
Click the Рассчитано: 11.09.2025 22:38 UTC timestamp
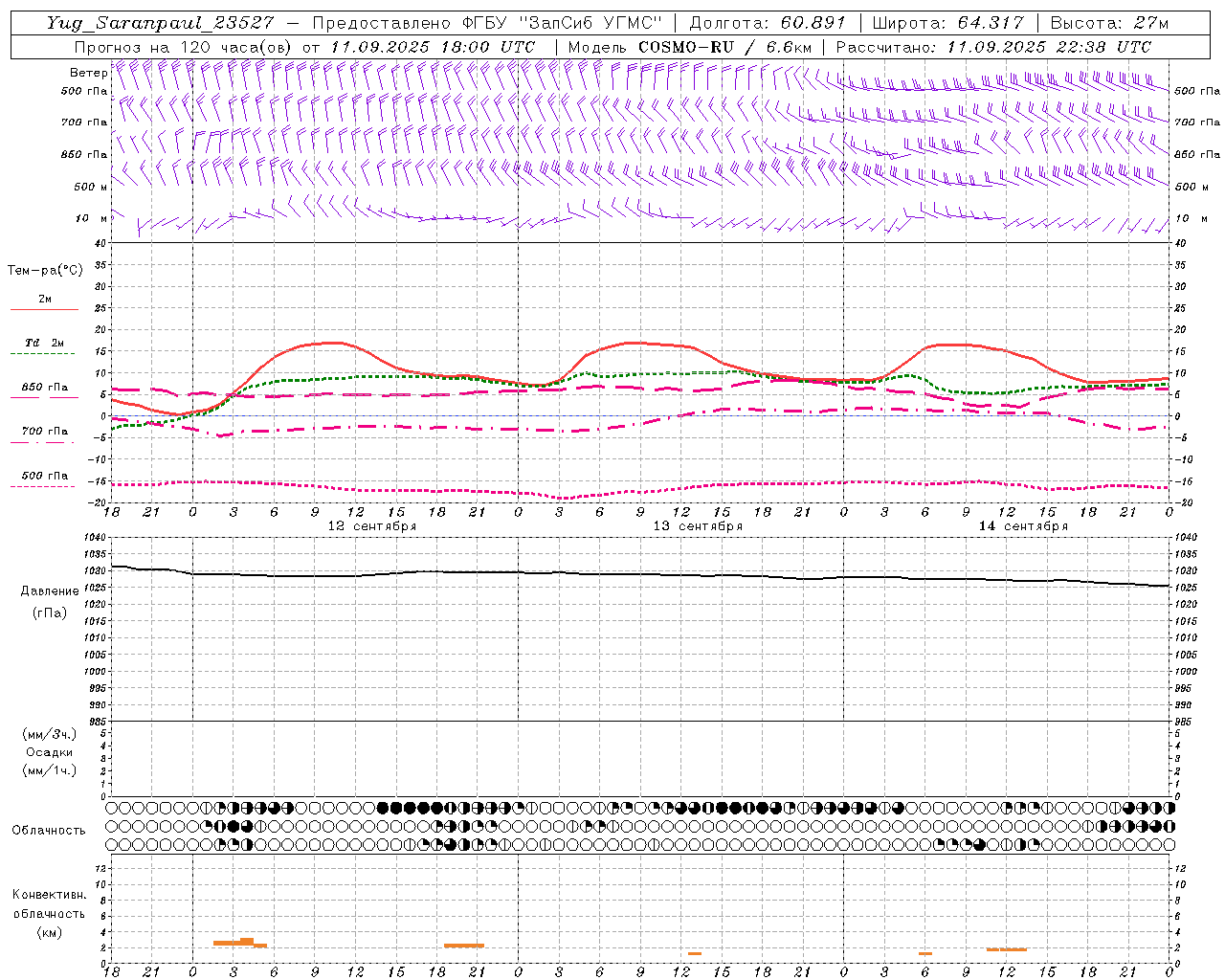click(993, 47)
